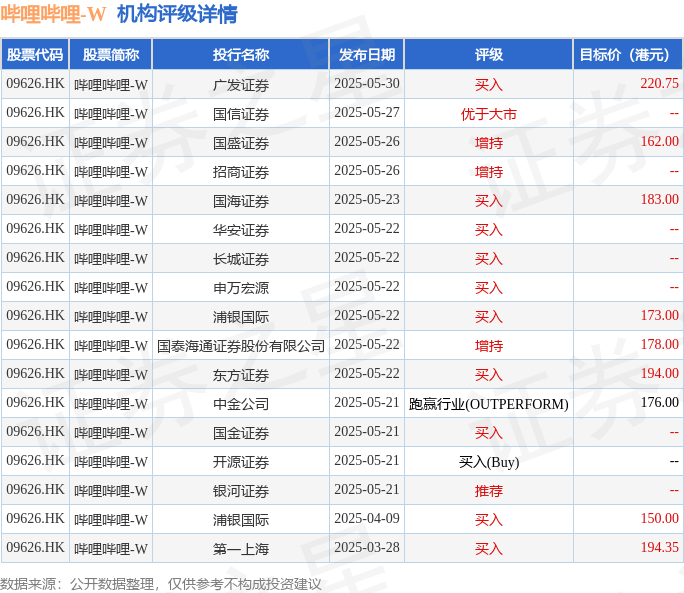Click target price 194.35
The width and height of the screenshot is (684, 593).
point(659,548)
